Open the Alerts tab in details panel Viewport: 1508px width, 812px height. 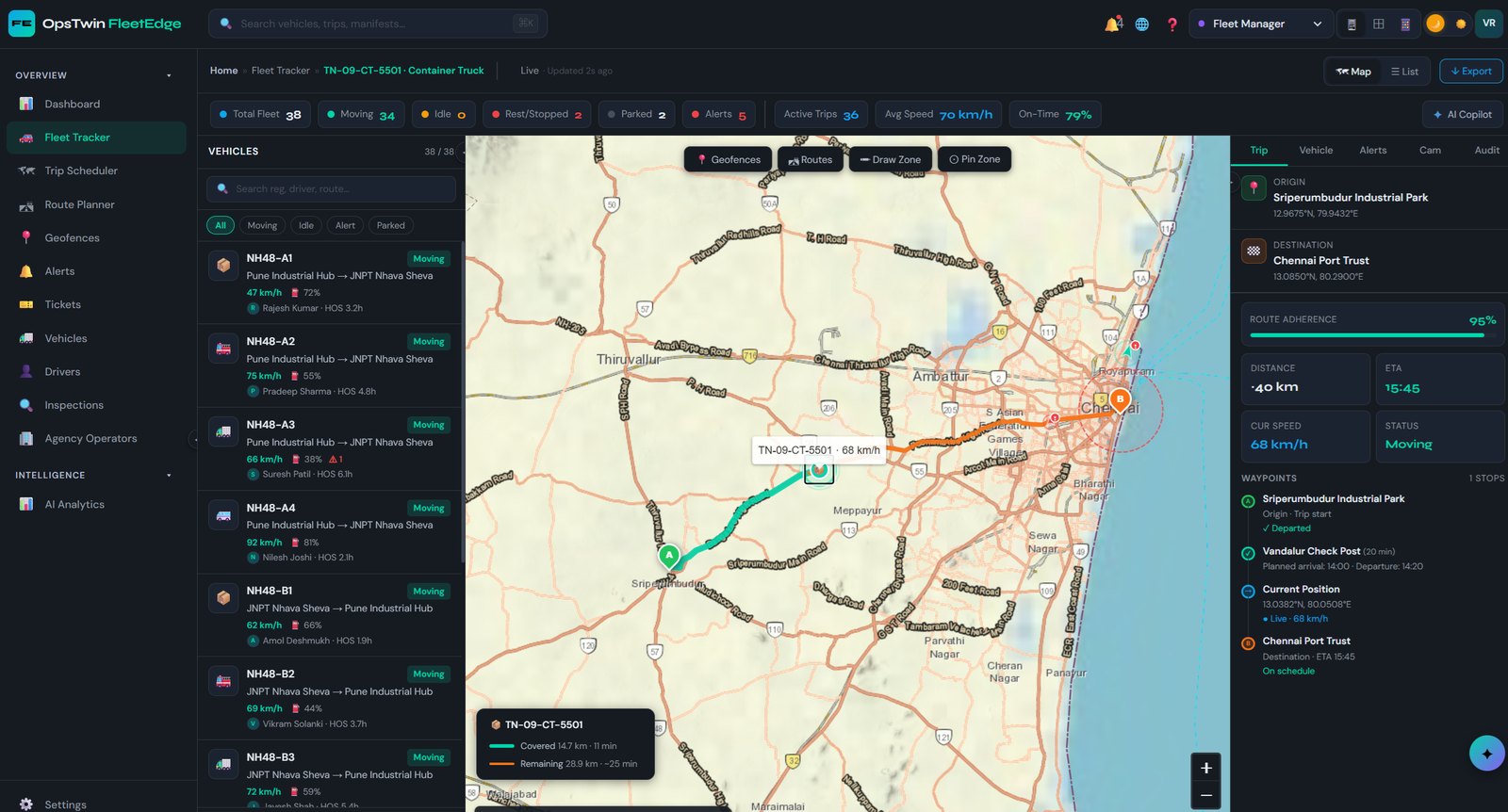[x=1372, y=151]
